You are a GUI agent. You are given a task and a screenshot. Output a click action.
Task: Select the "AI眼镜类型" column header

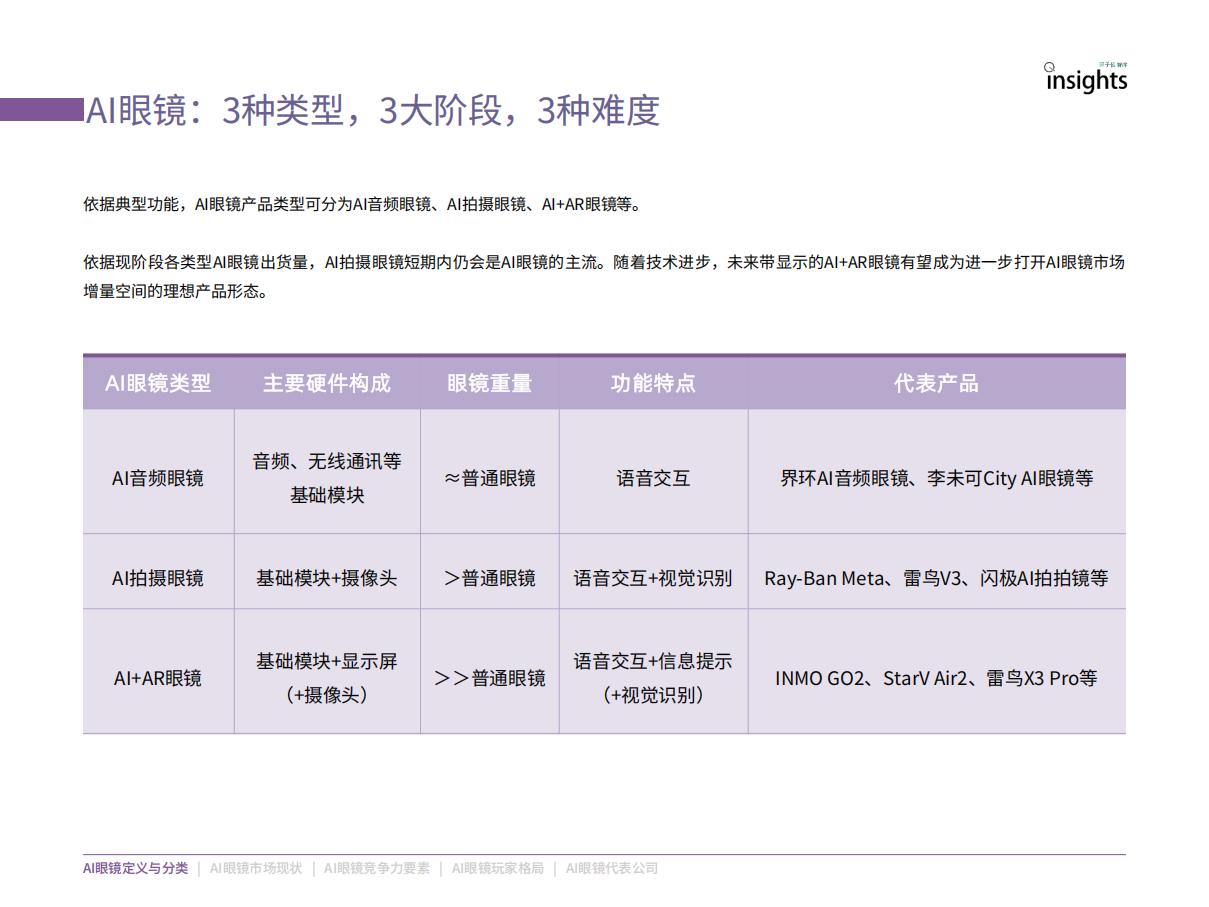(x=158, y=383)
